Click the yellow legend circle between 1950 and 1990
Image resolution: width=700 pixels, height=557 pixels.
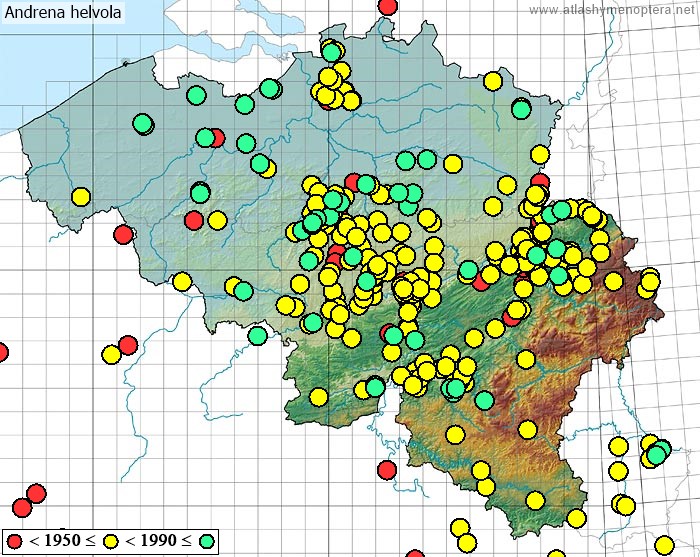pyautogui.click(x=110, y=541)
